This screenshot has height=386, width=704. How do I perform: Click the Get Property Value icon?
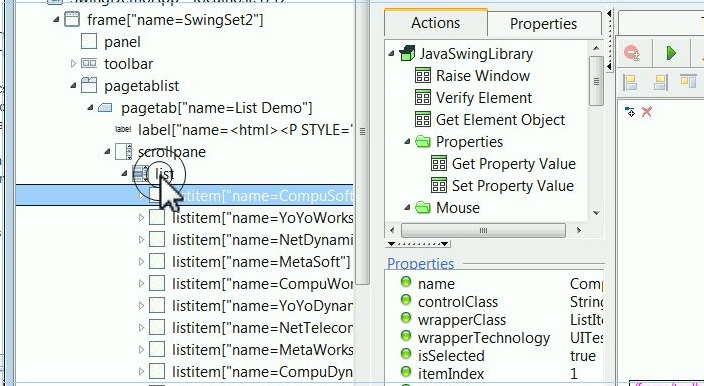pyautogui.click(x=439, y=163)
